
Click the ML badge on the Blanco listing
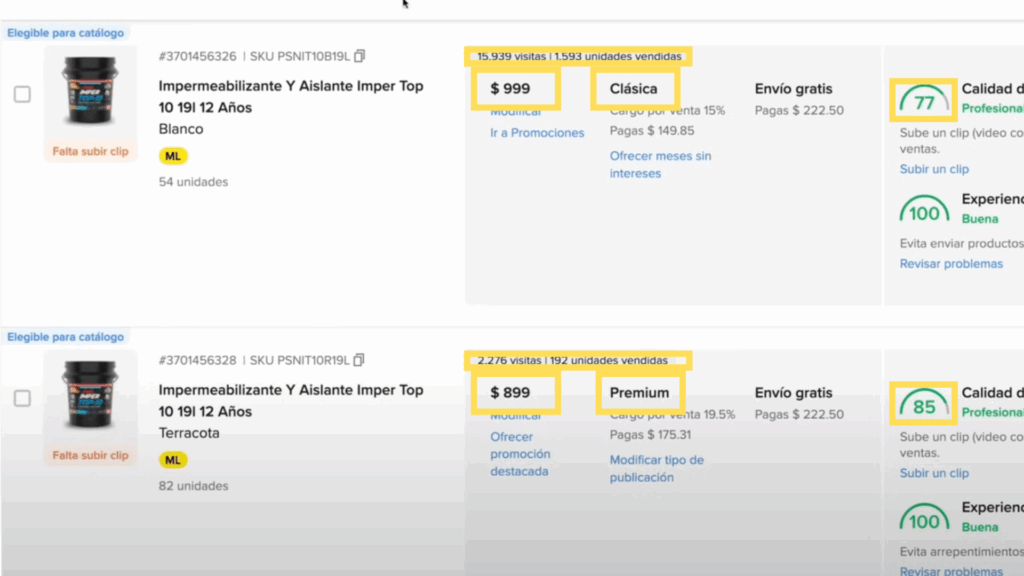tap(173, 156)
